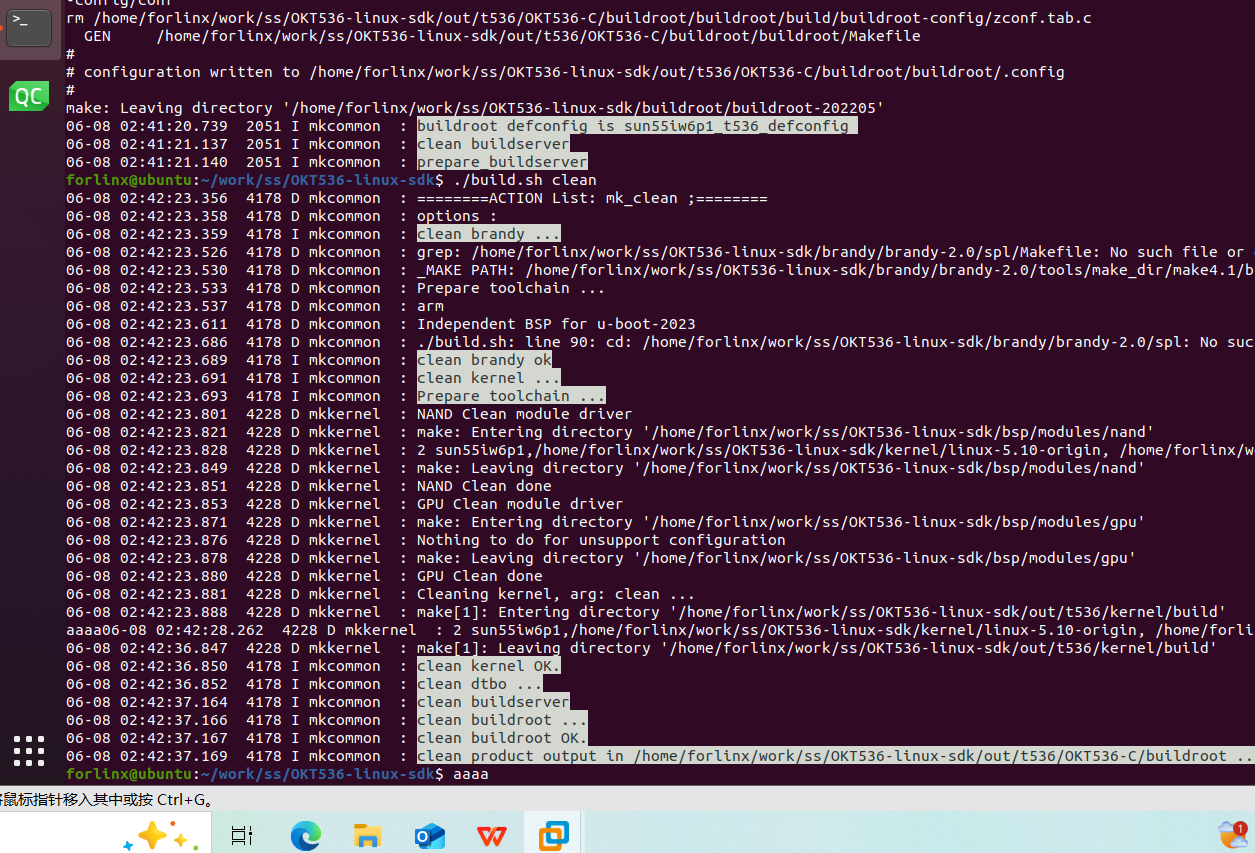Click the 'GEN' Makefile output line

pyautogui.click(x=502, y=36)
